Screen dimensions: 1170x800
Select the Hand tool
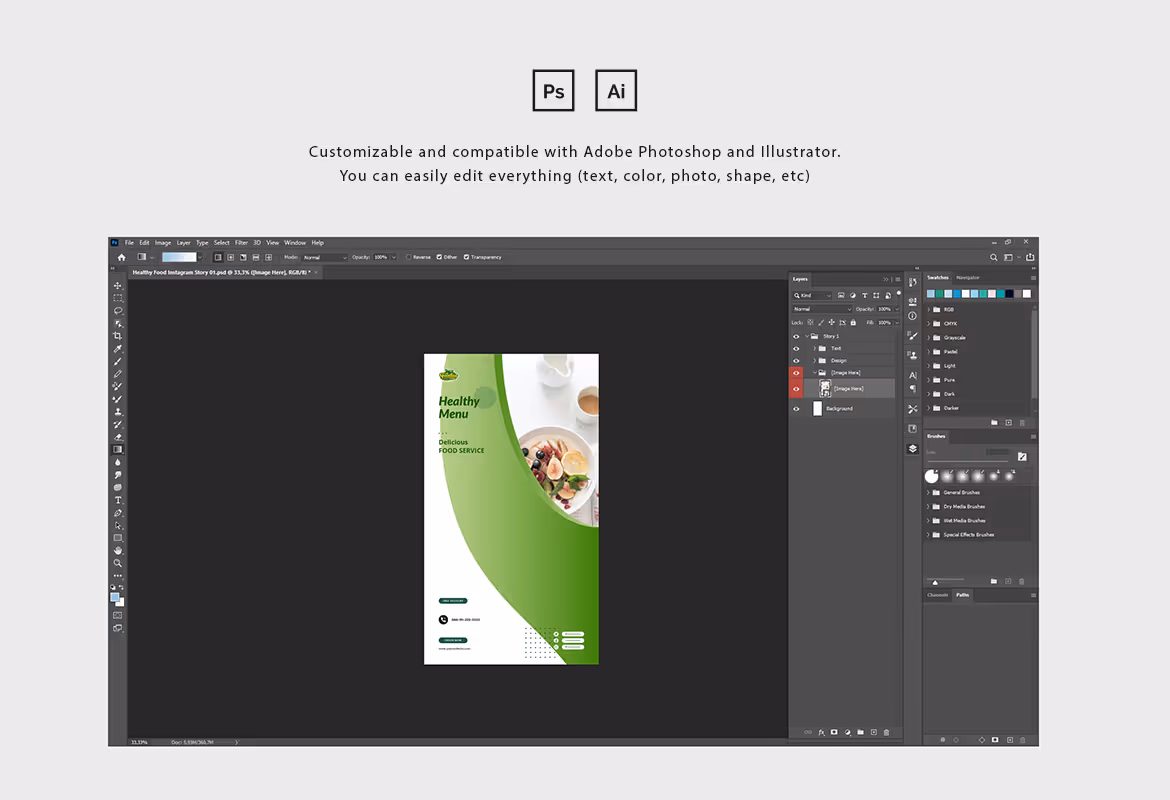tap(118, 551)
